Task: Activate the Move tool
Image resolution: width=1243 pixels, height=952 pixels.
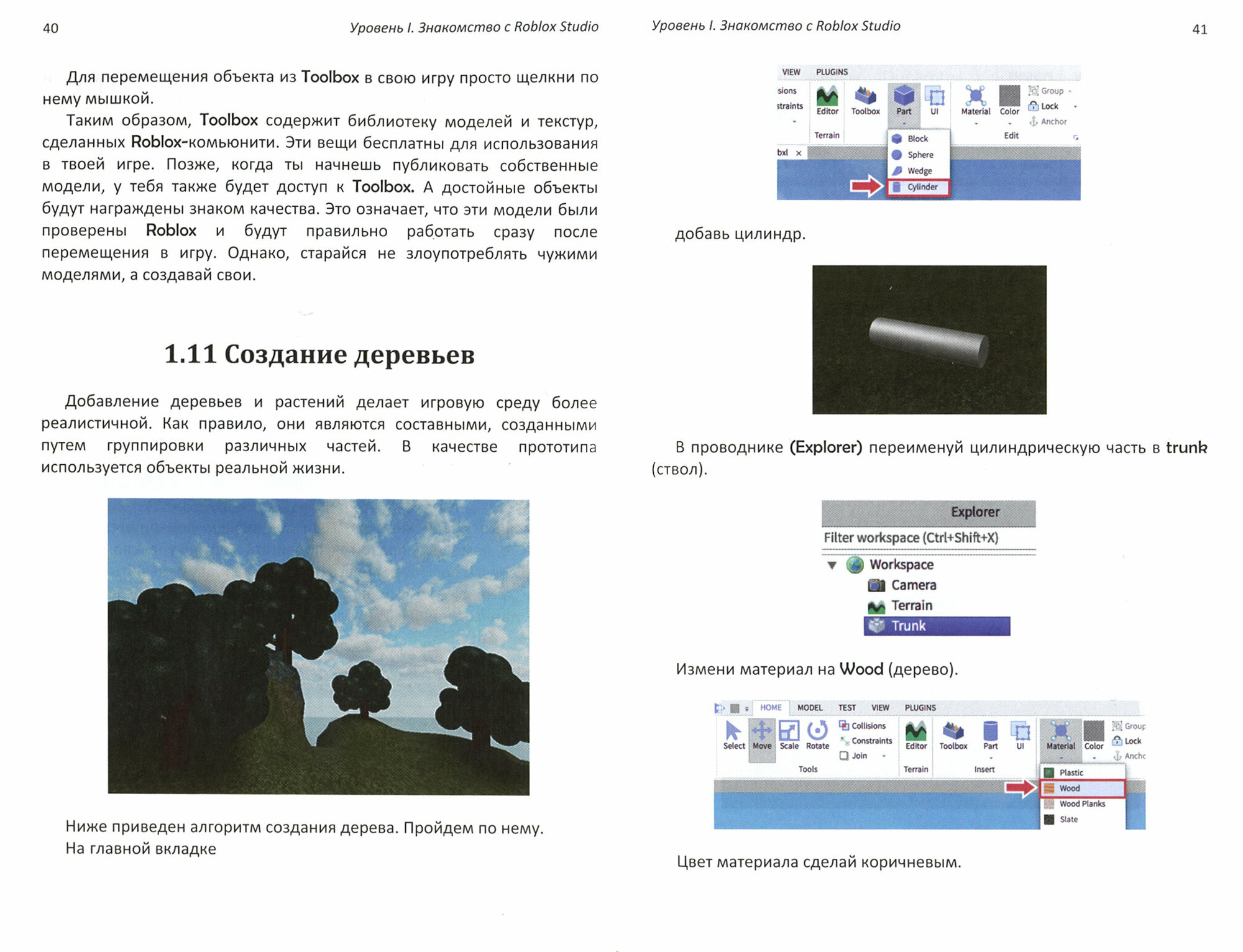Action: [x=761, y=735]
